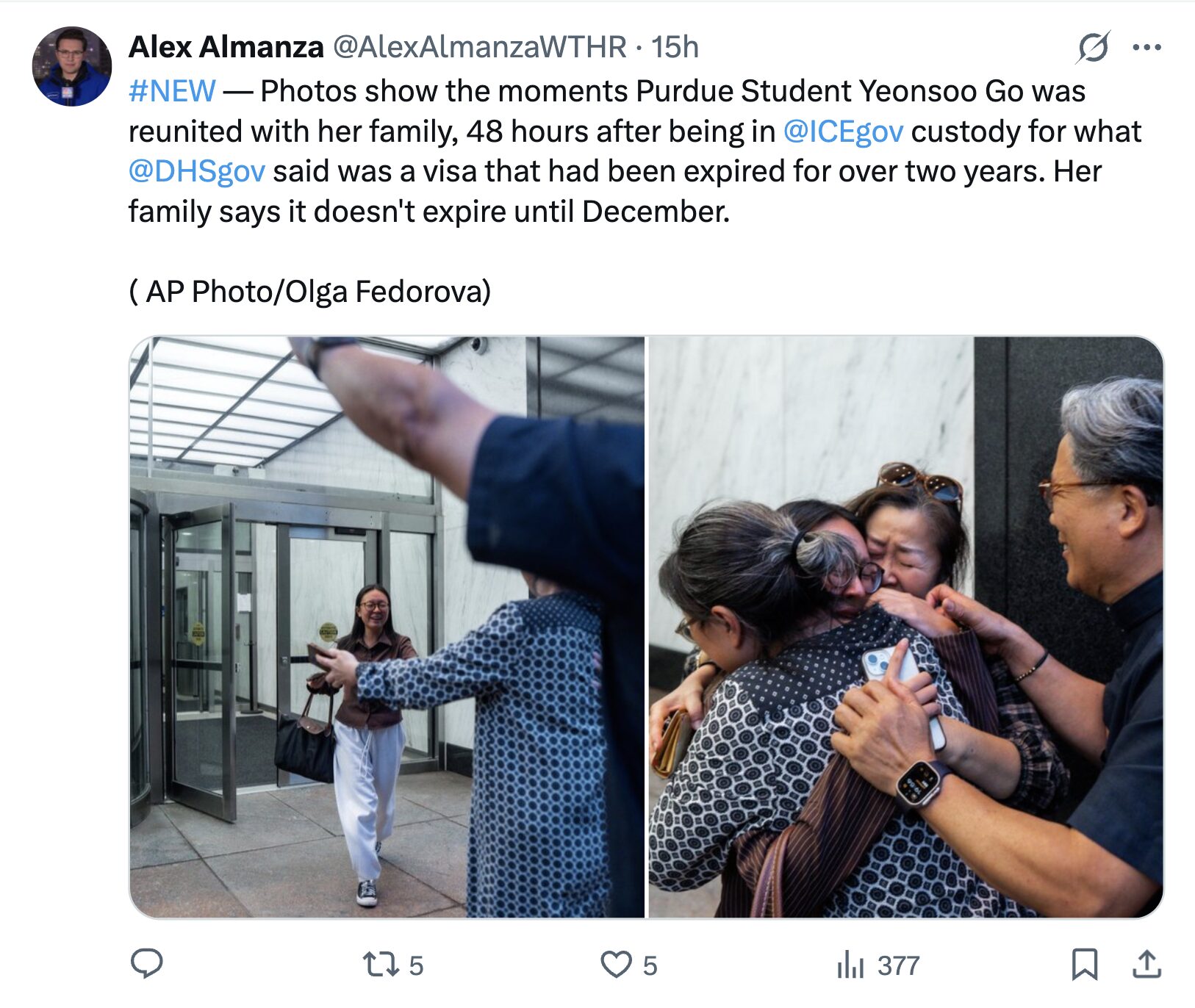
Task: Click the #NEW hashtag
Action: (x=172, y=91)
